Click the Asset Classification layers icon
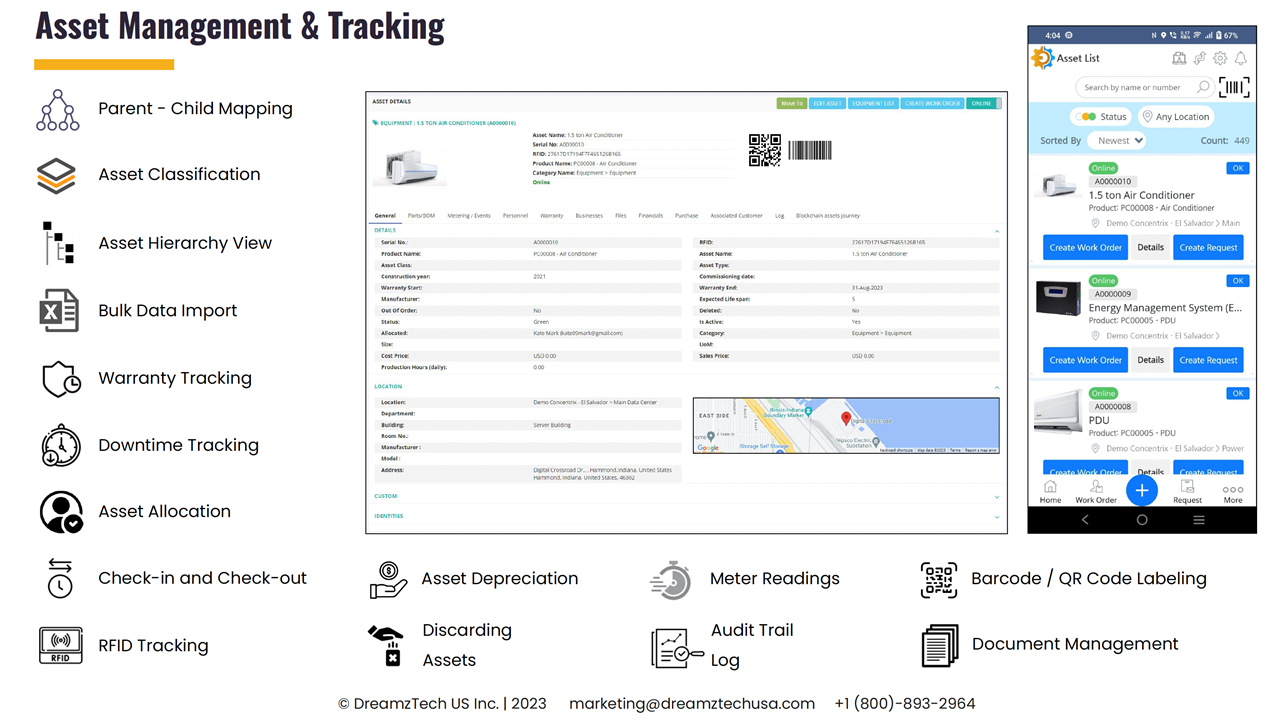This screenshot has height=720, width=1280. (x=56, y=175)
